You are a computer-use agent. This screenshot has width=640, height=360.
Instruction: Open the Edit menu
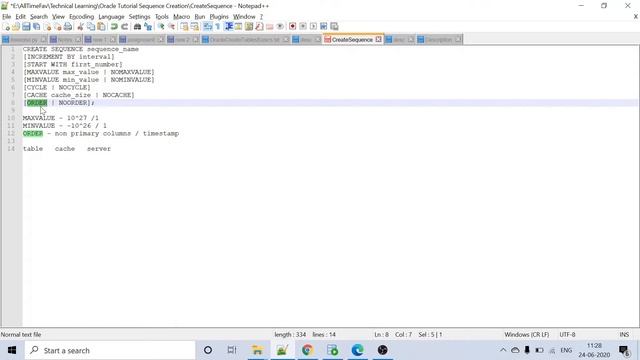point(20,17)
